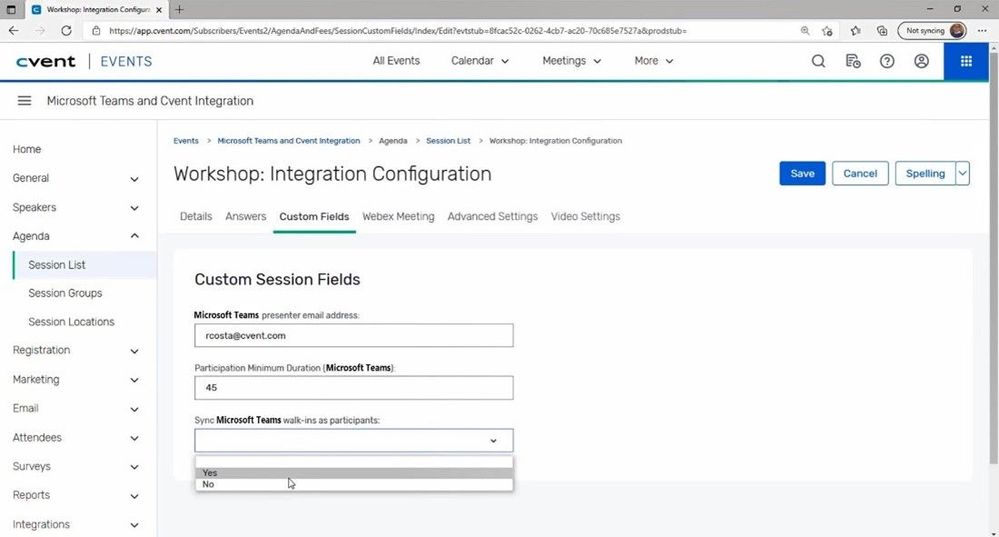The height and width of the screenshot is (537, 999).
Task: Go to All Events
Action: click(x=396, y=61)
